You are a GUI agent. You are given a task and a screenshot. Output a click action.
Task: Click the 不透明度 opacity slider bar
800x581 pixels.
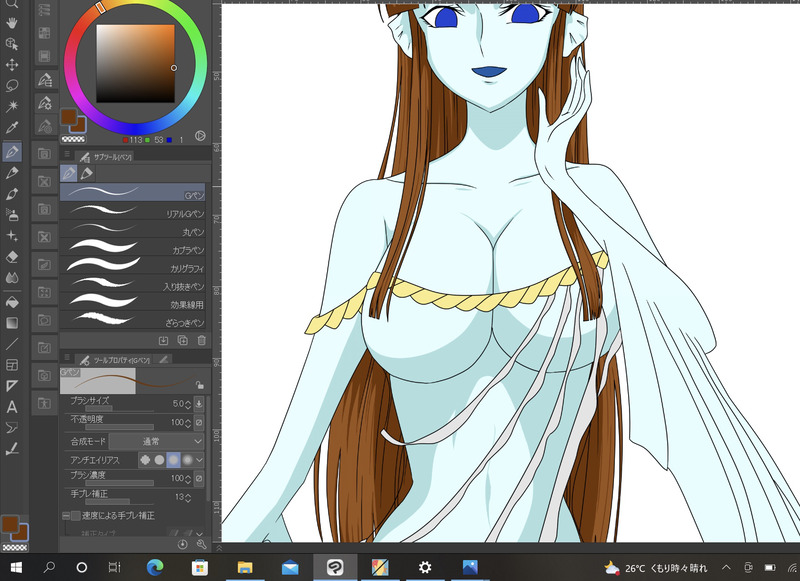point(119,427)
